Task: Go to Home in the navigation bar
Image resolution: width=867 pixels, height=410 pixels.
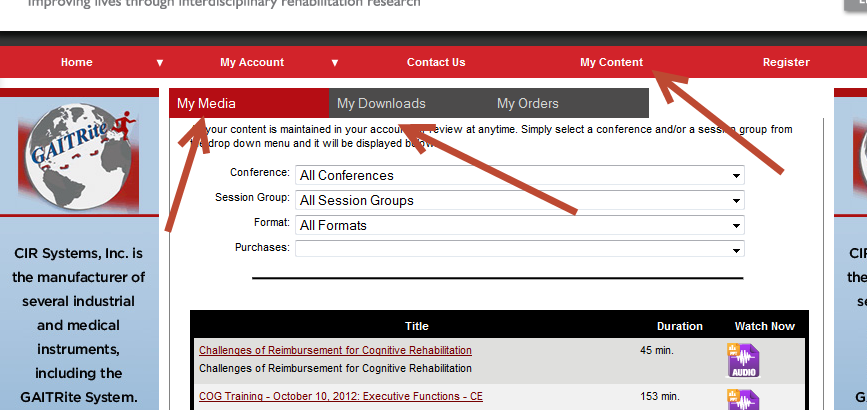Action: pyautogui.click(x=77, y=62)
